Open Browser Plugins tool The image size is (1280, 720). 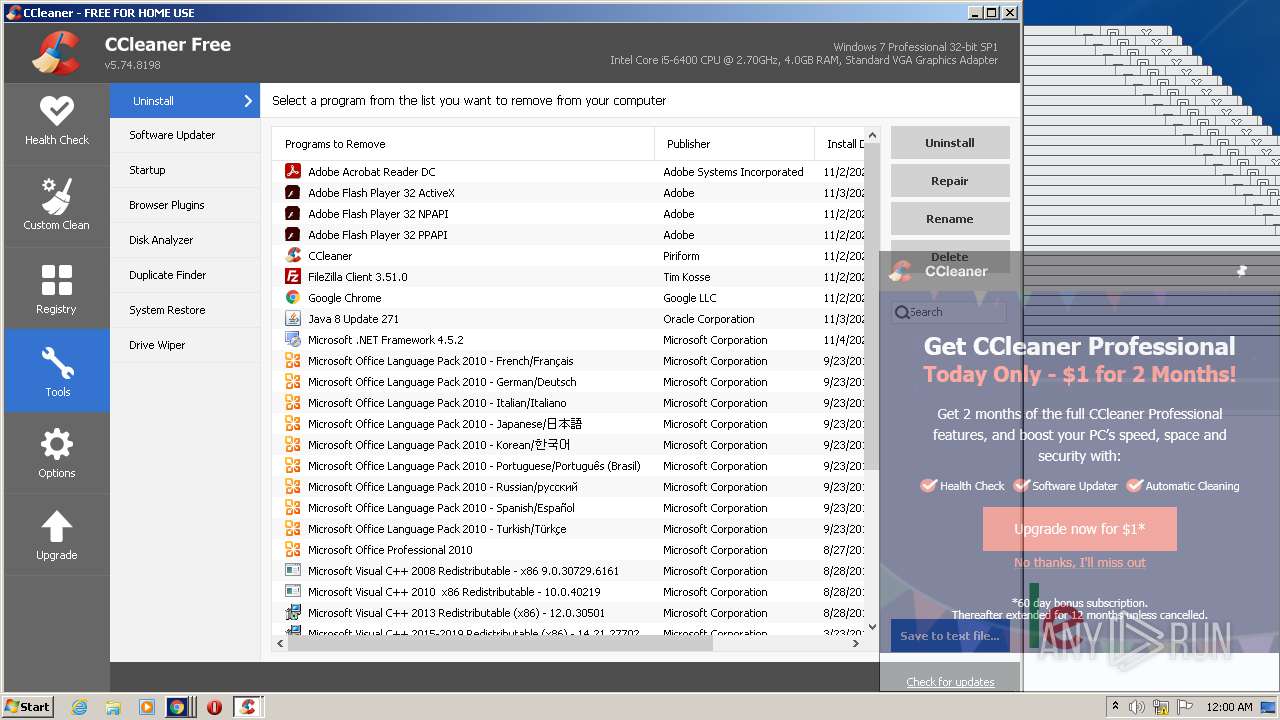click(x=185, y=205)
